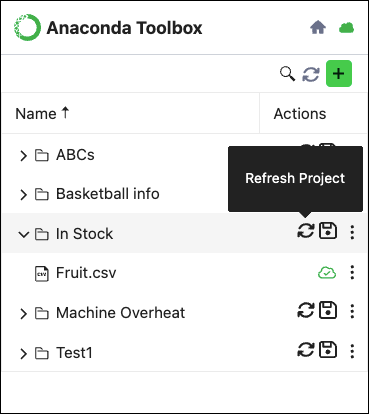The width and height of the screenshot is (369, 414).
Task: Click the green cloud icon in header
Action: [346, 28]
